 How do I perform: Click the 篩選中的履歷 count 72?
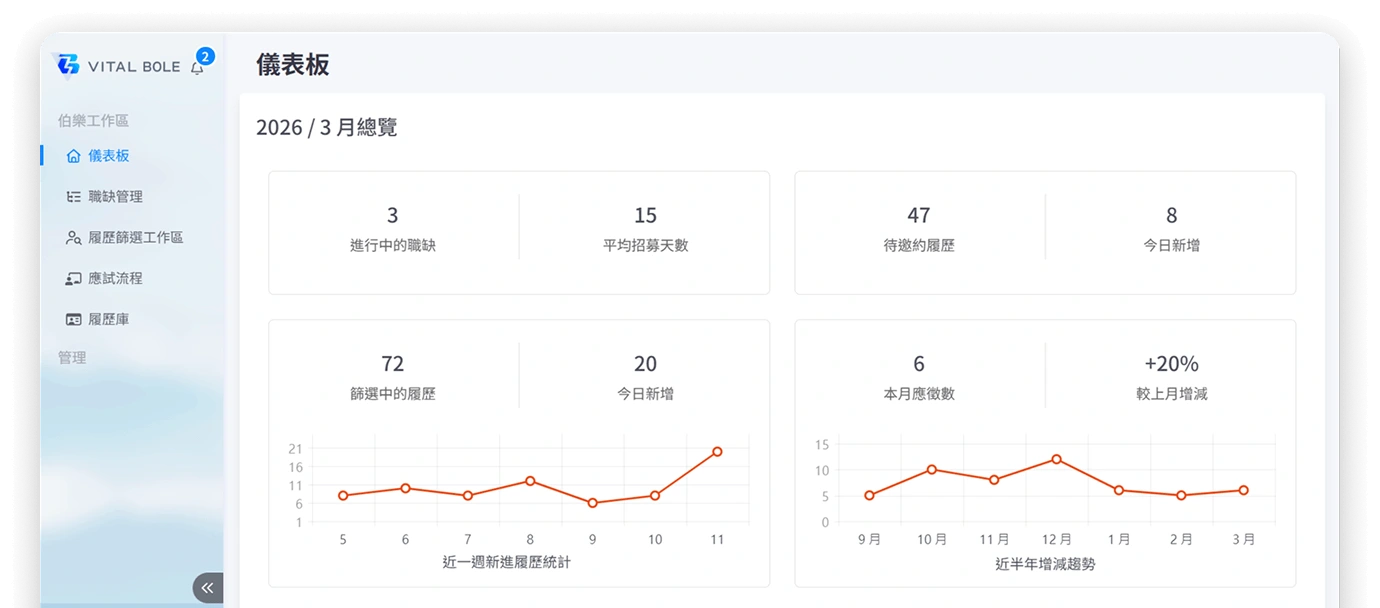click(393, 364)
